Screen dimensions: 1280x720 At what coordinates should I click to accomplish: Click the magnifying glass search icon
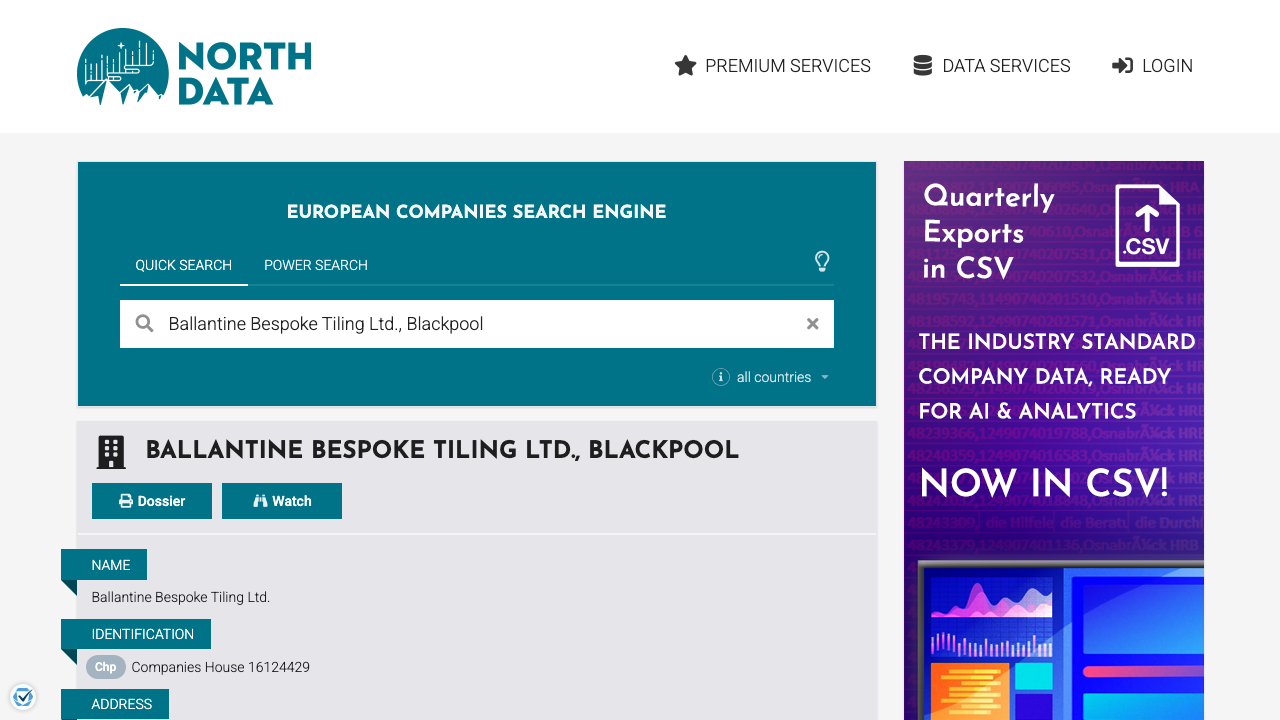point(145,324)
